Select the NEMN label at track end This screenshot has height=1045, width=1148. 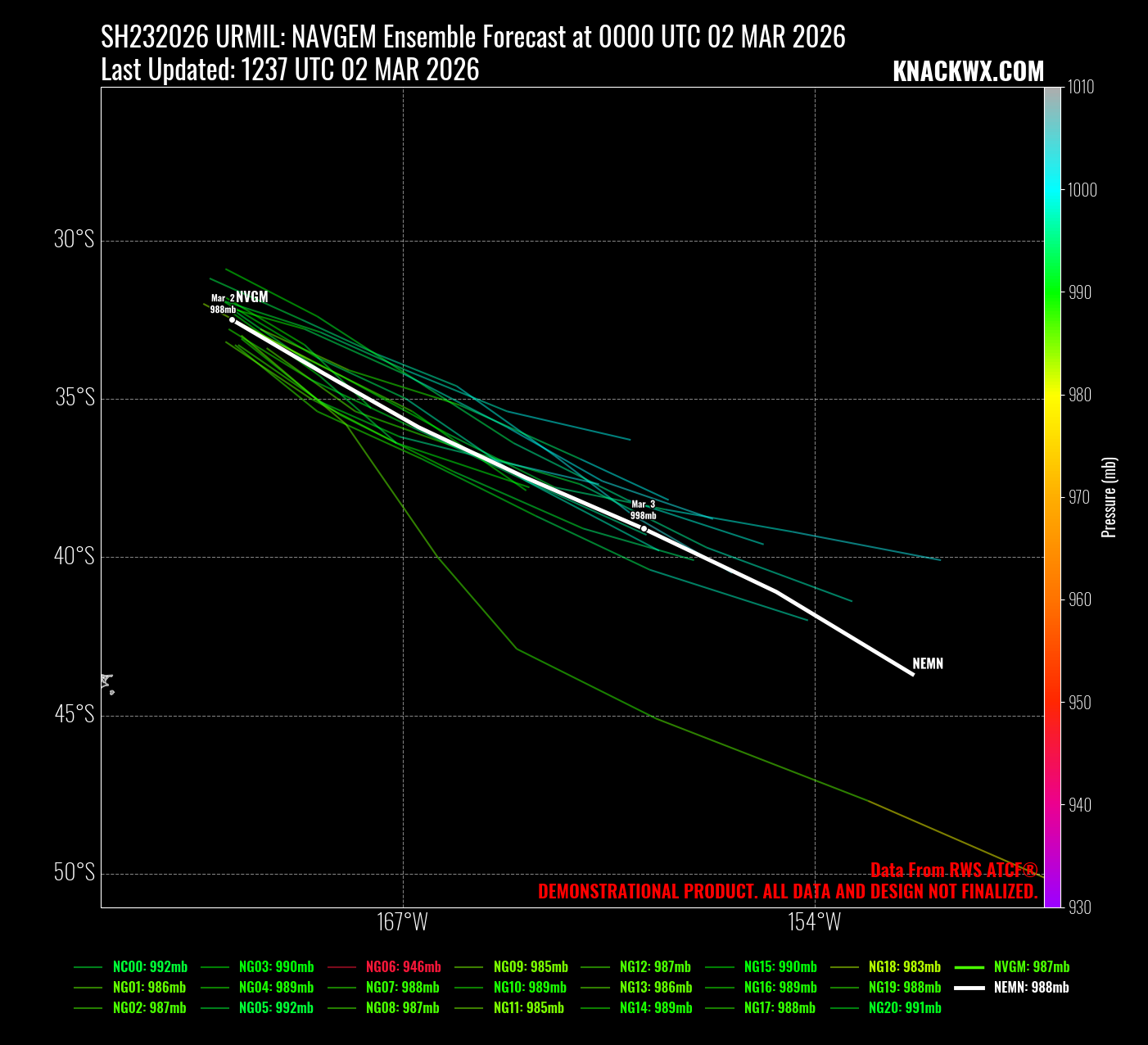click(928, 664)
